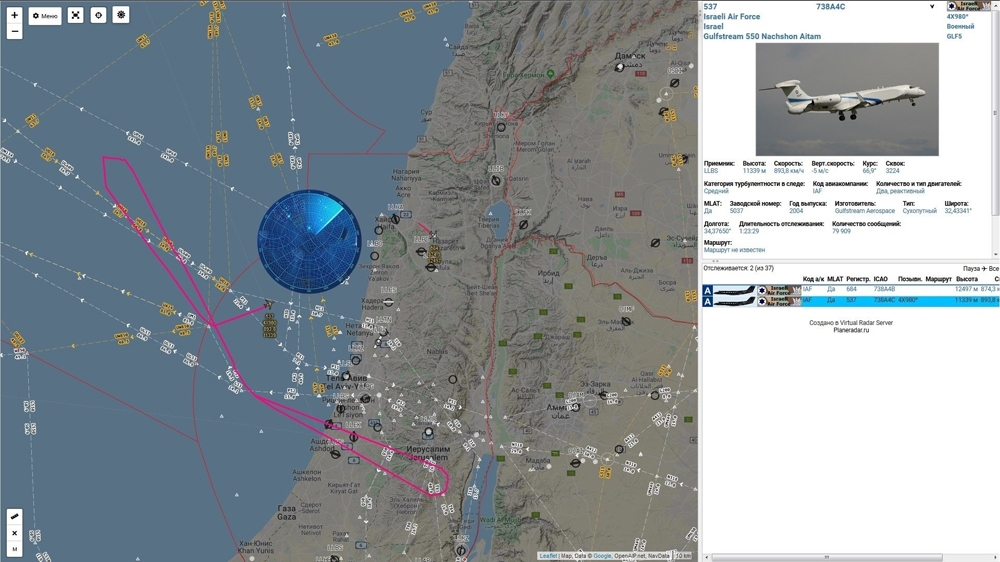
Task: Zoom in on the map
Action: (x=14, y=15)
